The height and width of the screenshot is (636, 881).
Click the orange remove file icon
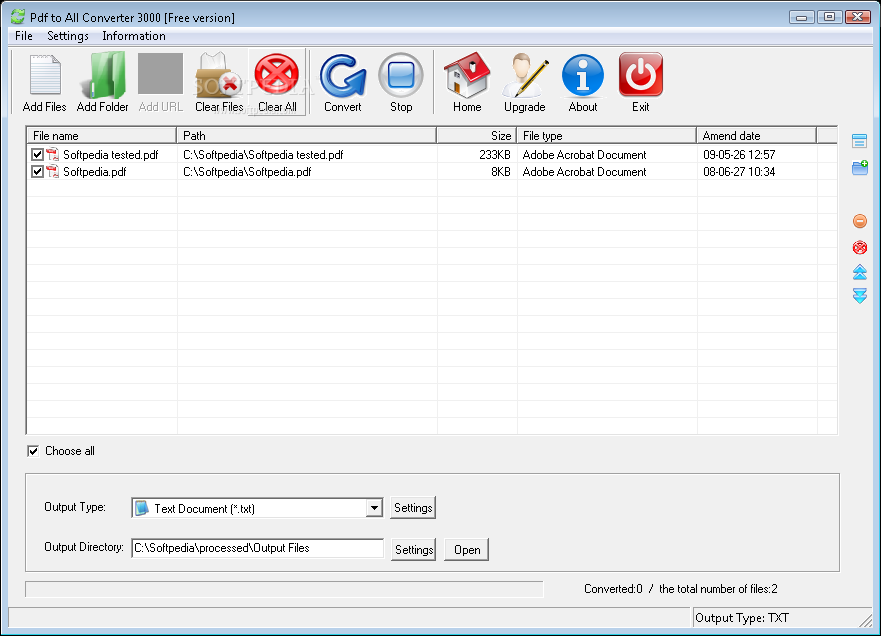(x=860, y=221)
